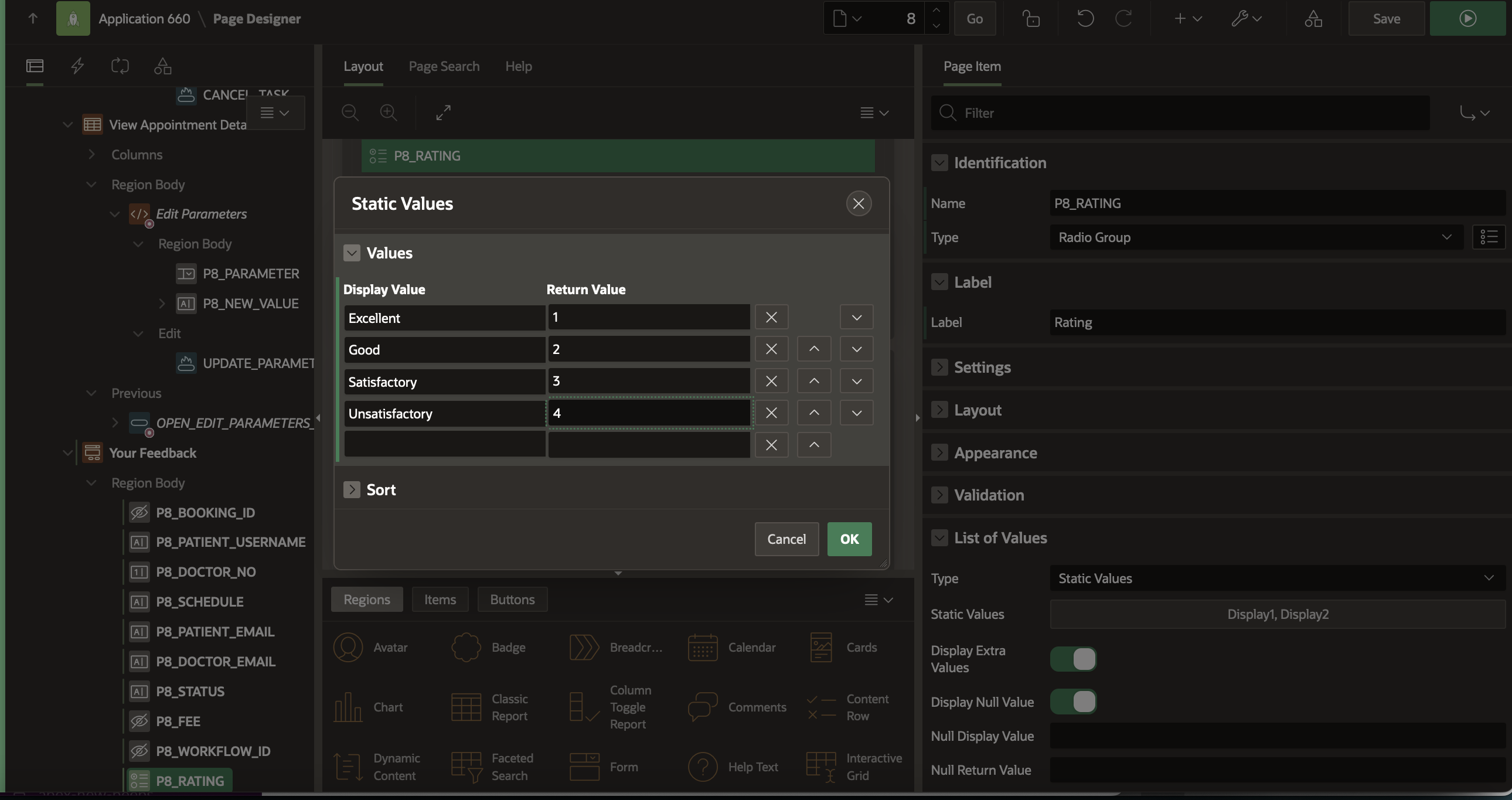The image size is (1512, 800).
Task: Click the Page Lock icon
Action: (1031, 19)
